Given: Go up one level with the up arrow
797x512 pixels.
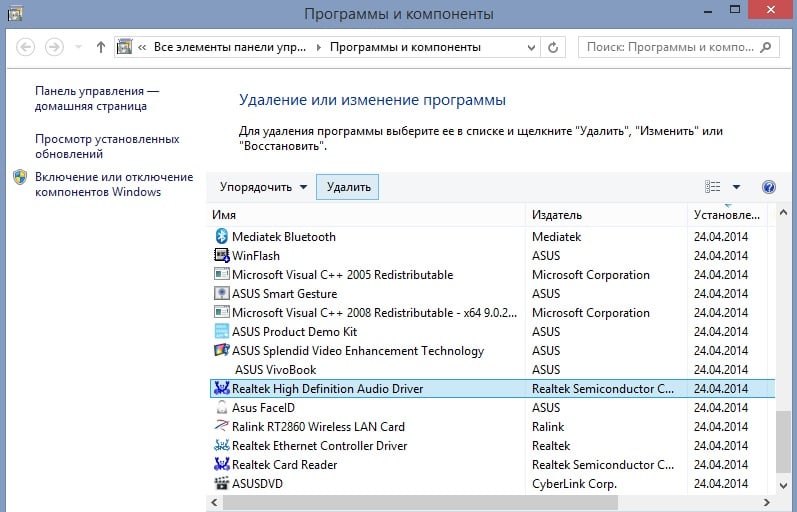Looking at the screenshot, I should 101,47.
